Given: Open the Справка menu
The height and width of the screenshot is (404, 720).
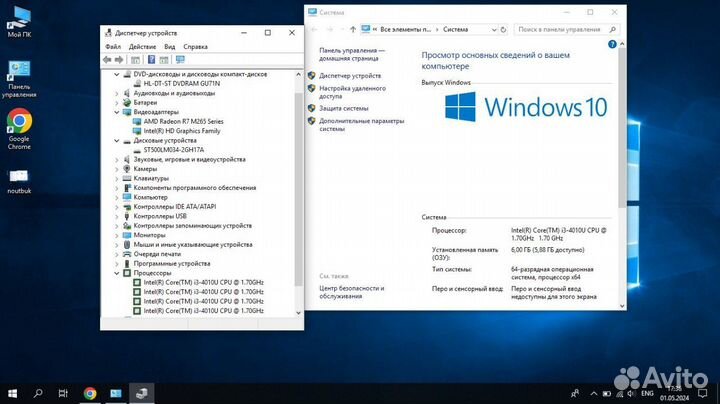Looking at the screenshot, I should coord(195,47).
